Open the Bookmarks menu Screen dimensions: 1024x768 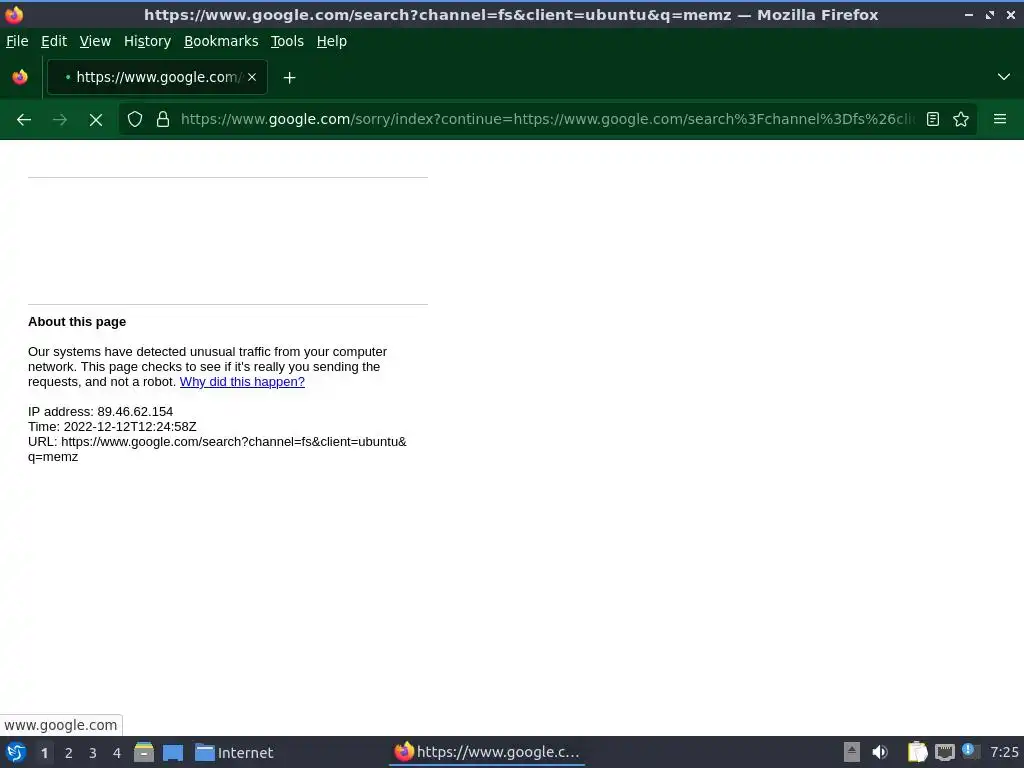(x=221, y=41)
